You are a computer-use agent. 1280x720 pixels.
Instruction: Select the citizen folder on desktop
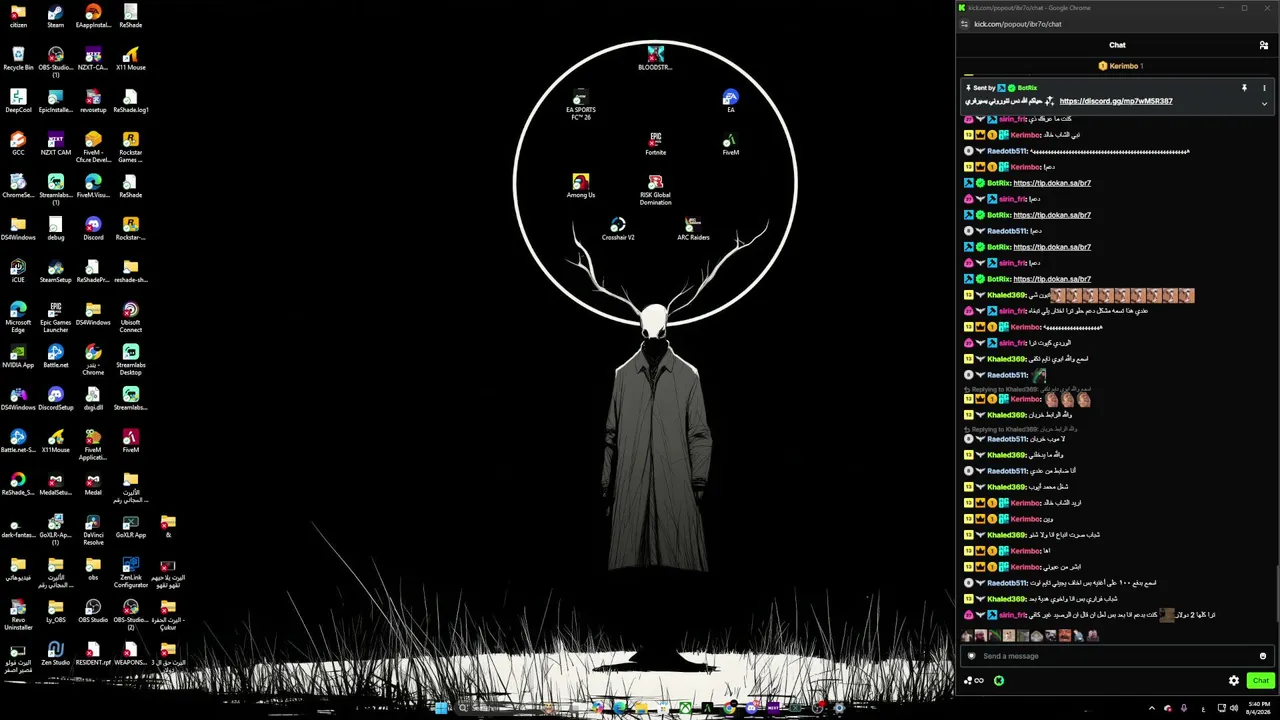click(18, 16)
